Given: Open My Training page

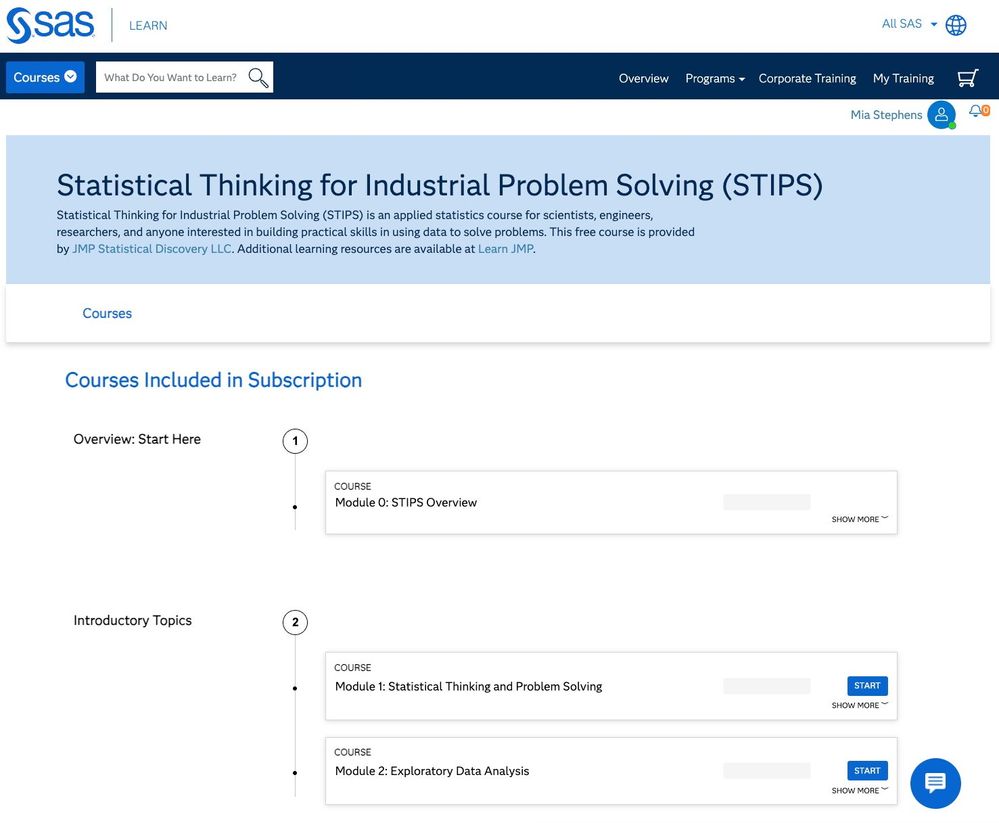Looking at the screenshot, I should pyautogui.click(x=903, y=79).
